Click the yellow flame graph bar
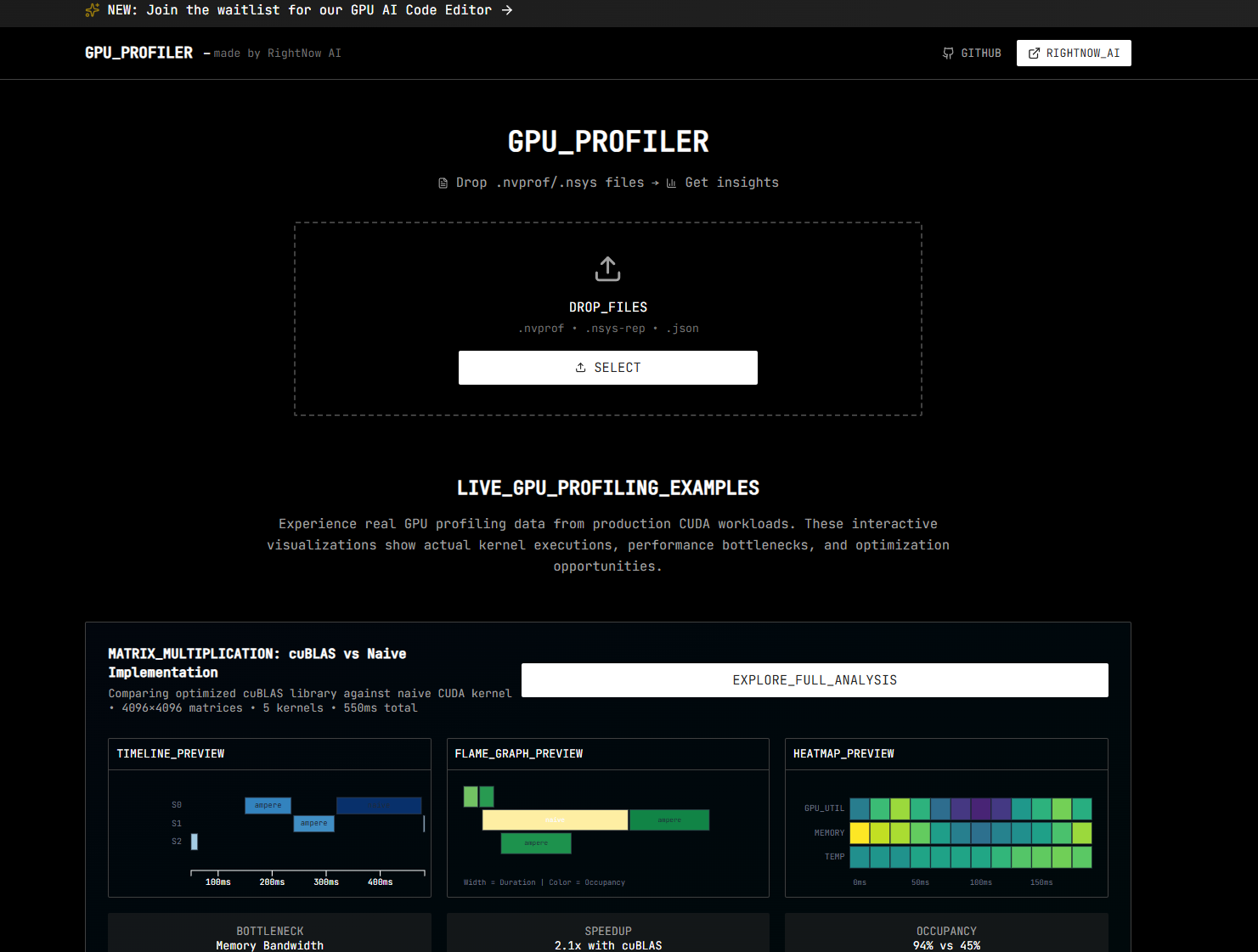This screenshot has height=952, width=1258. click(x=556, y=820)
